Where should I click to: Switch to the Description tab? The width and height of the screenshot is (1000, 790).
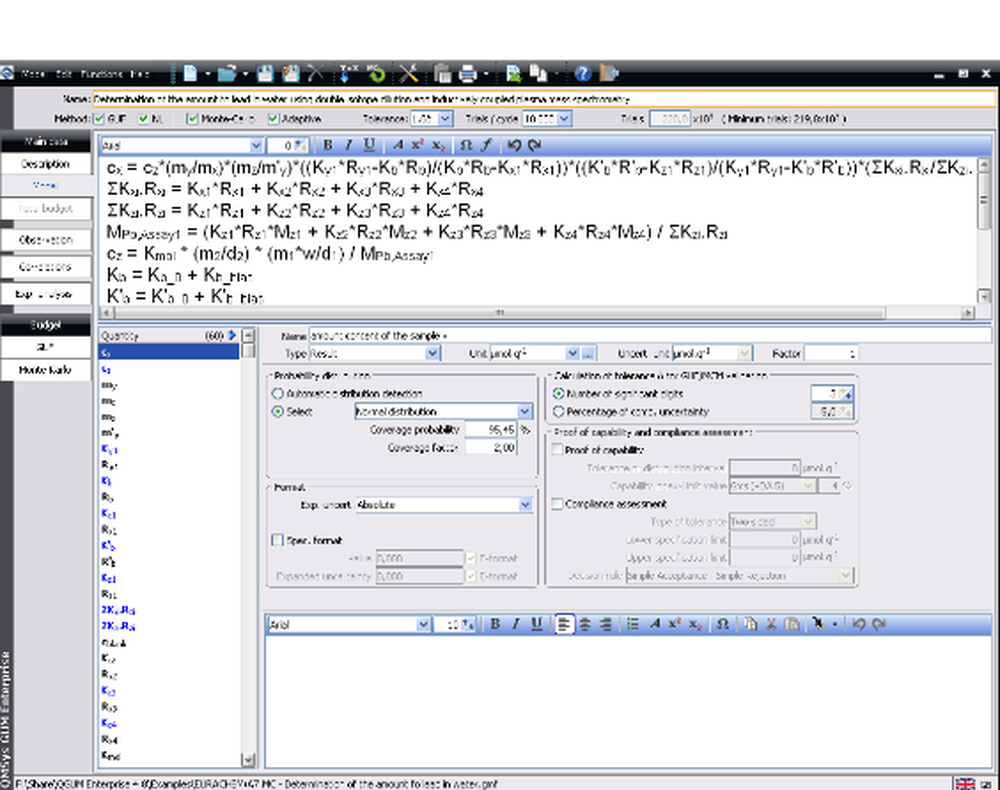45,164
